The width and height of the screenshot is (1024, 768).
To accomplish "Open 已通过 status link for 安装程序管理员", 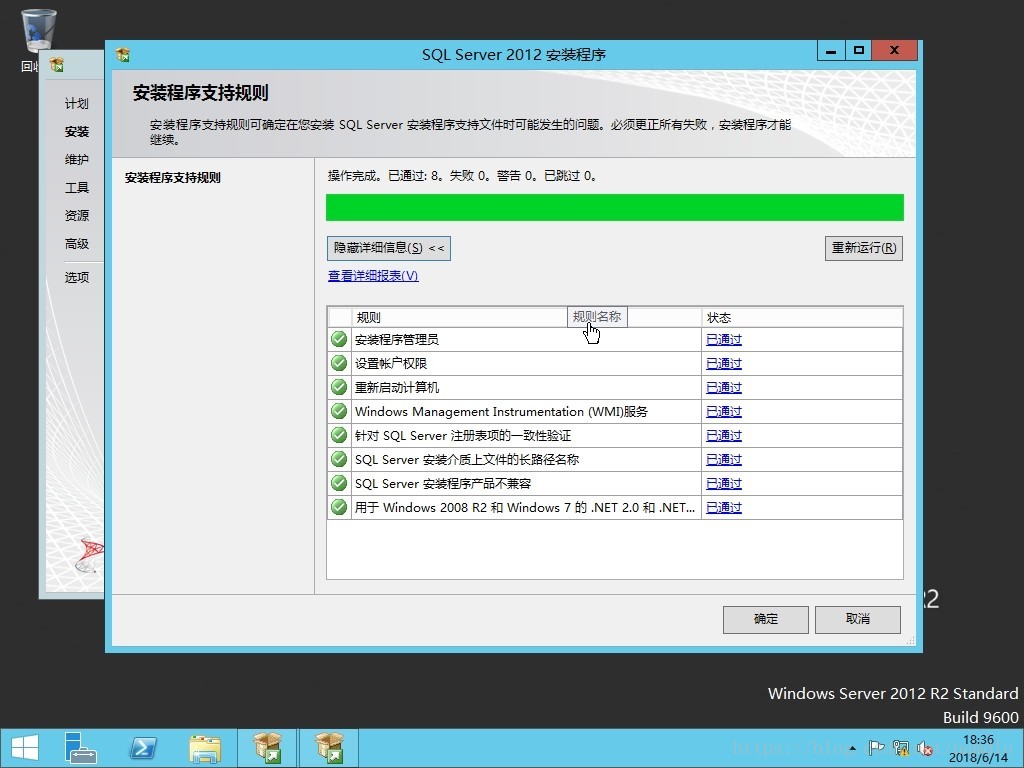I will [724, 340].
